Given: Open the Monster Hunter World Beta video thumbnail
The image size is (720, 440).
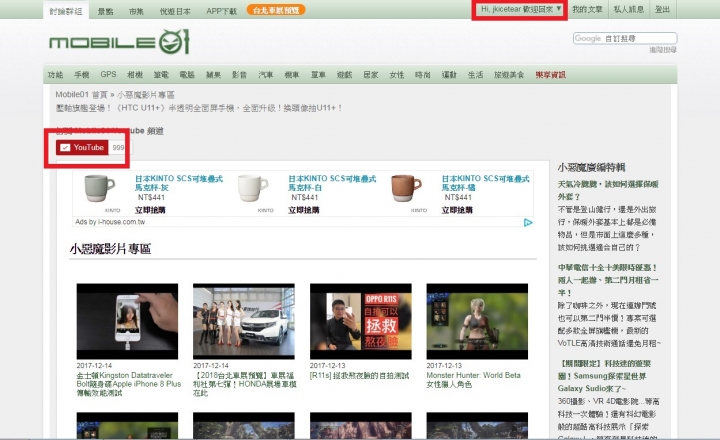Looking at the screenshot, I should point(477,321).
